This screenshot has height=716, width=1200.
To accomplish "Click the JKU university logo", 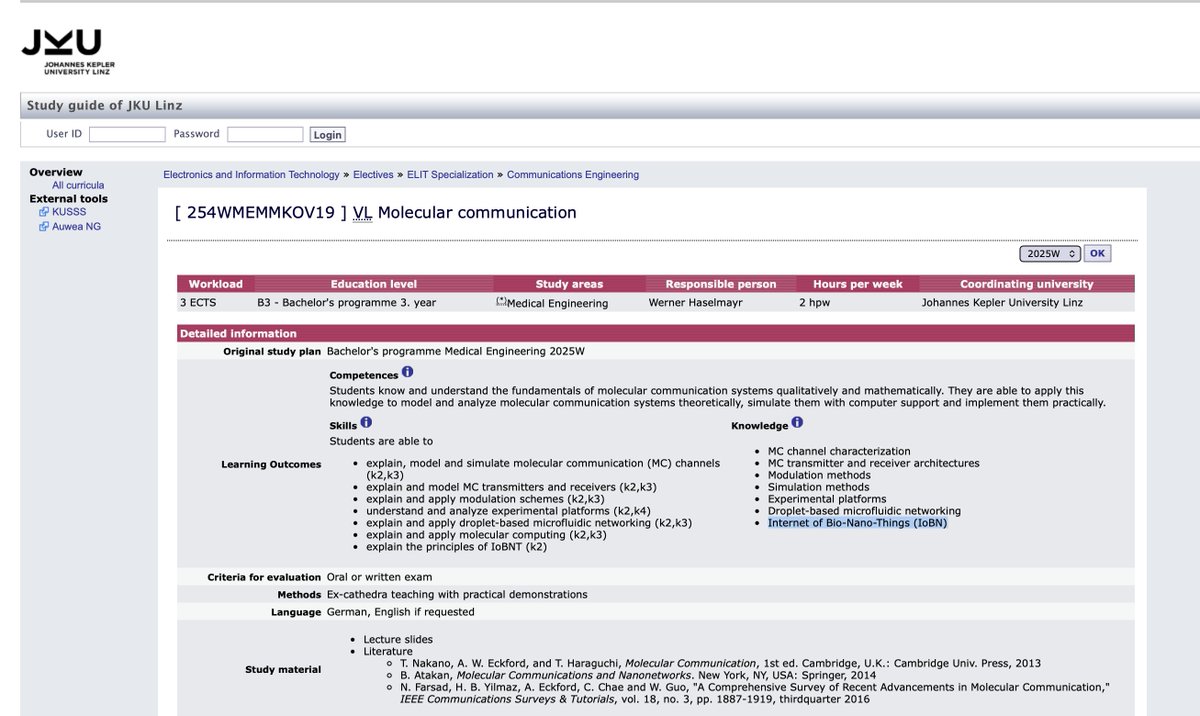I will coord(68,52).
